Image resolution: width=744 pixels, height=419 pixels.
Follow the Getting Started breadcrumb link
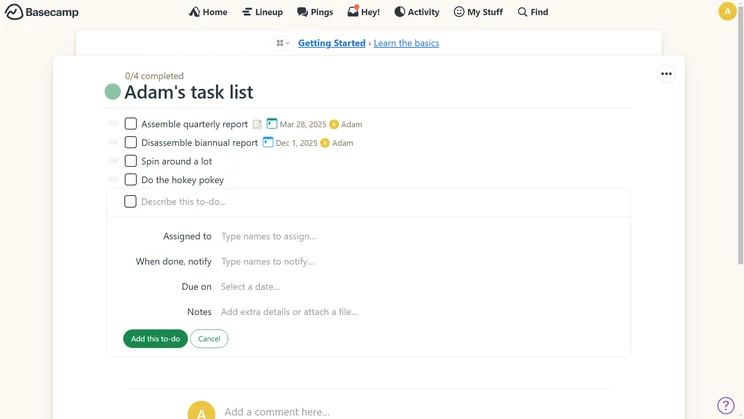pos(332,43)
